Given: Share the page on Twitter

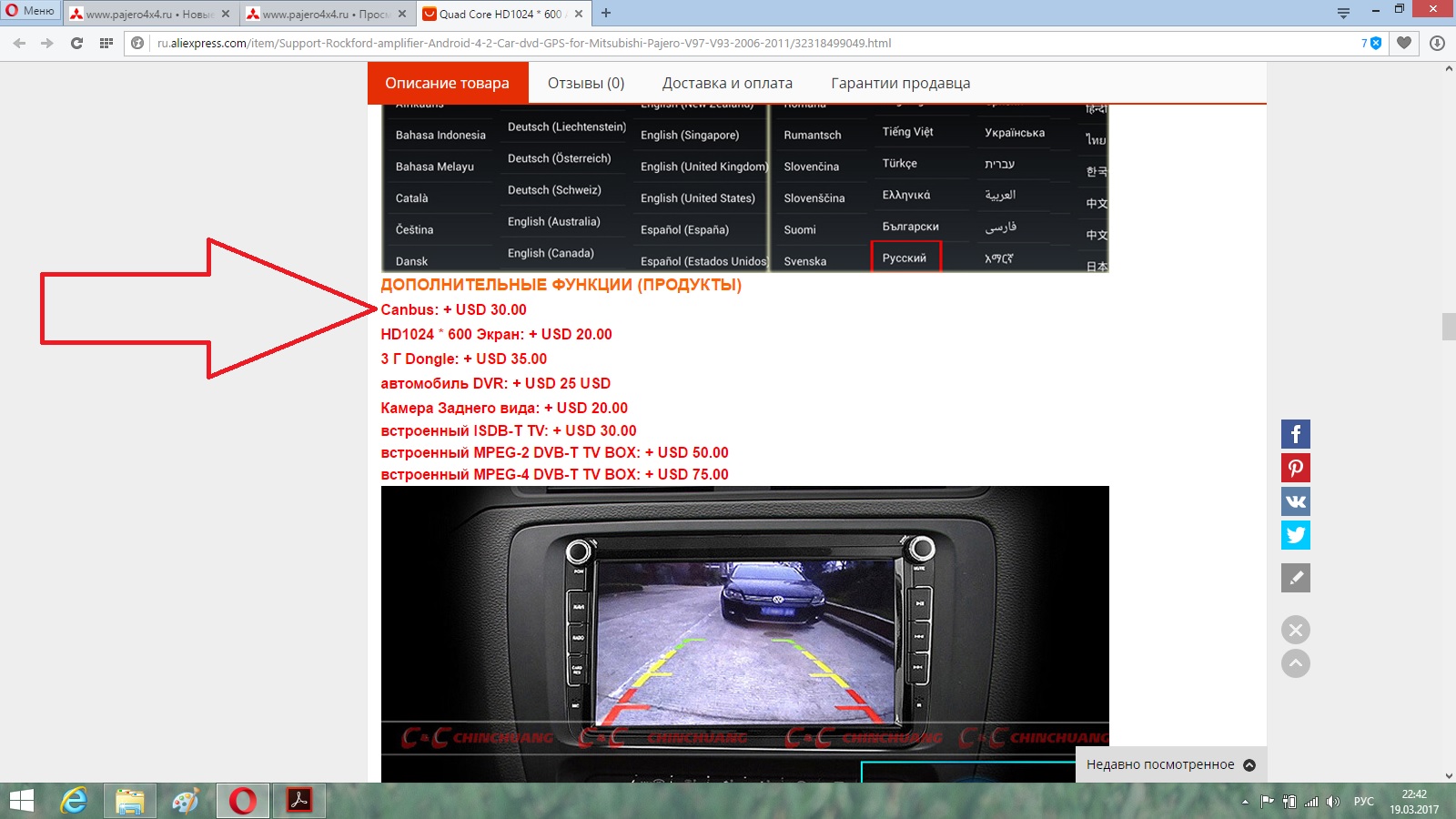Looking at the screenshot, I should (1296, 535).
